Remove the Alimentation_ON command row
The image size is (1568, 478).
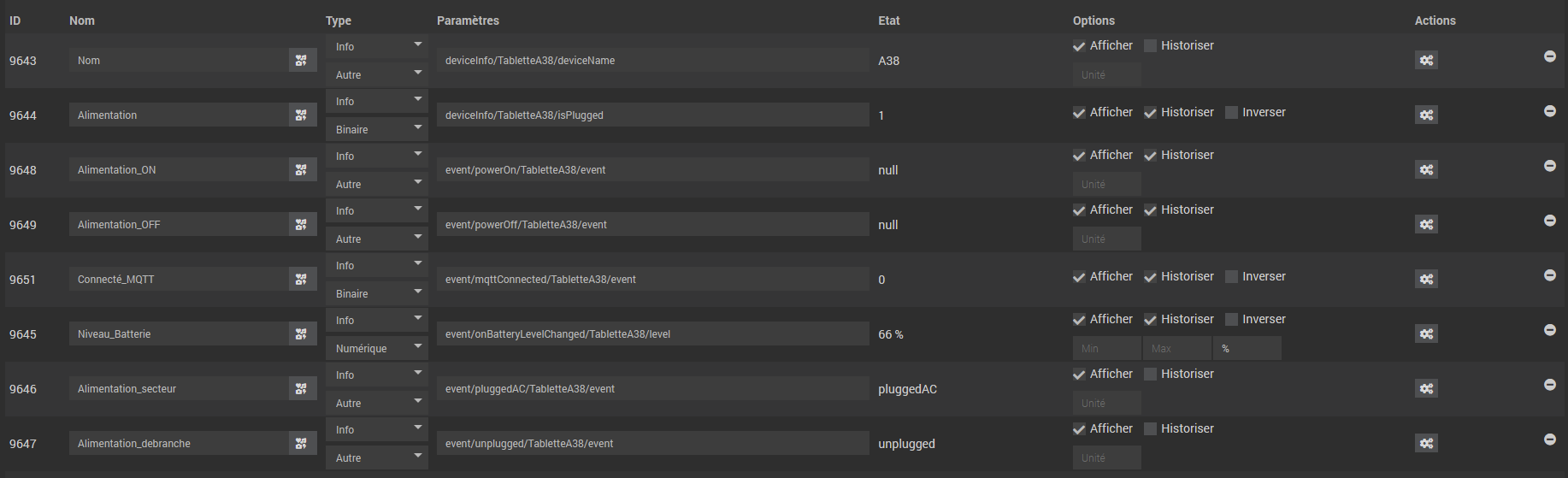pos(1549,166)
